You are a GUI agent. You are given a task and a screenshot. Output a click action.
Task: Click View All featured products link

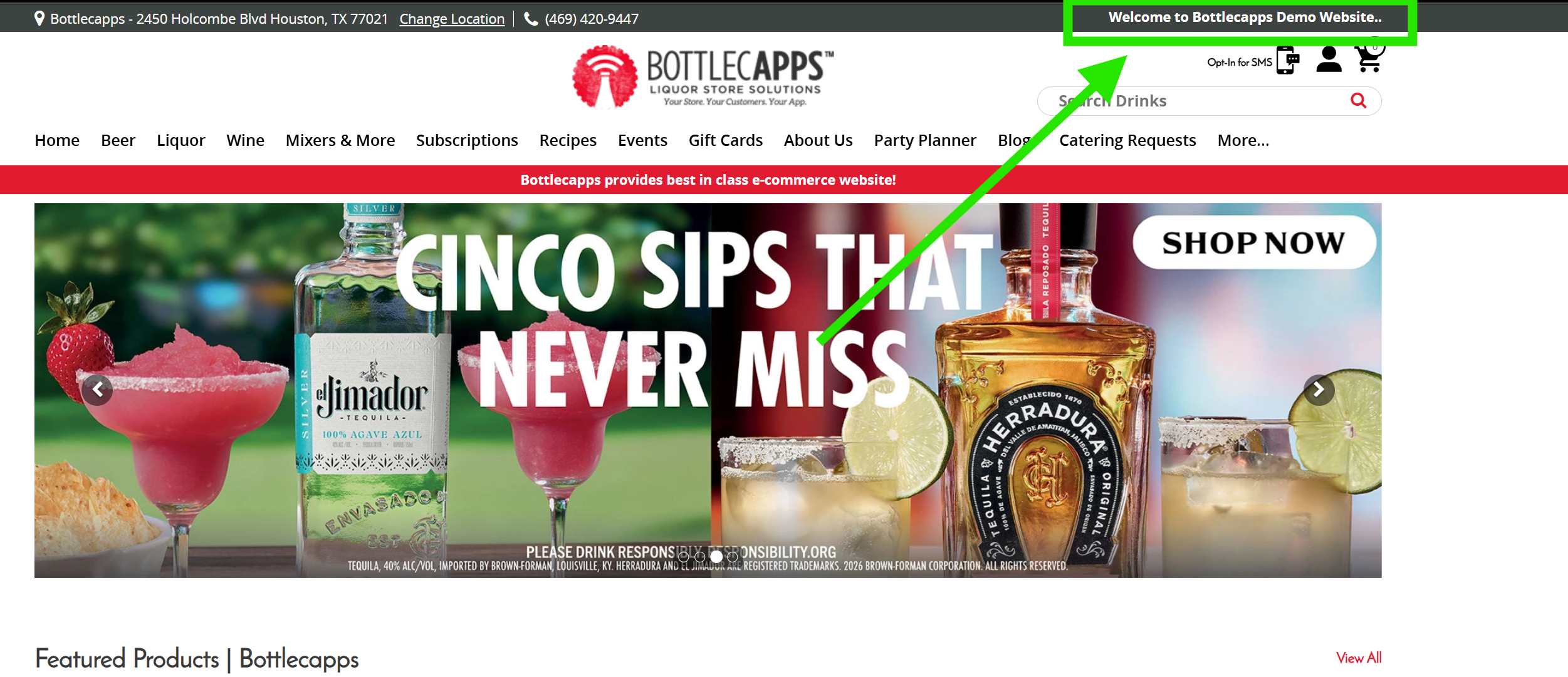point(1358,658)
